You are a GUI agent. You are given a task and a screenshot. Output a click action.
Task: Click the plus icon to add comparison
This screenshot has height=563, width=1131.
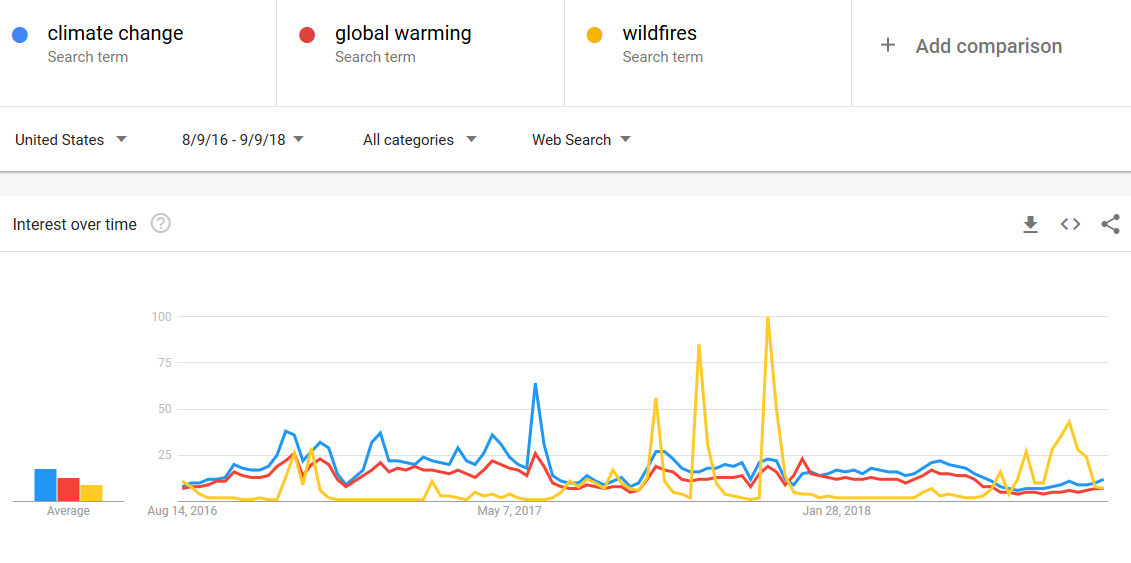click(887, 46)
